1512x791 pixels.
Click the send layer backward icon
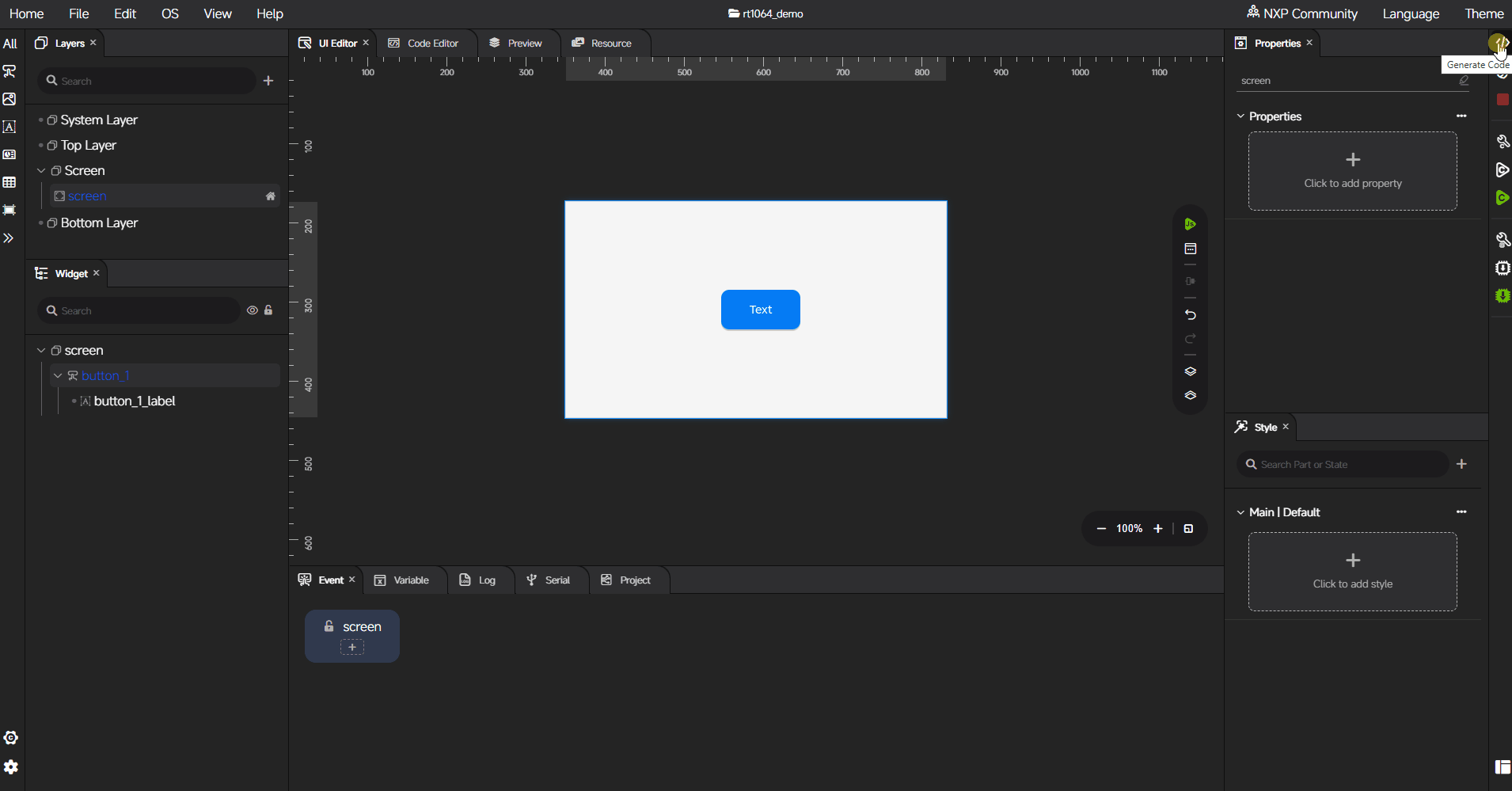click(x=1190, y=395)
